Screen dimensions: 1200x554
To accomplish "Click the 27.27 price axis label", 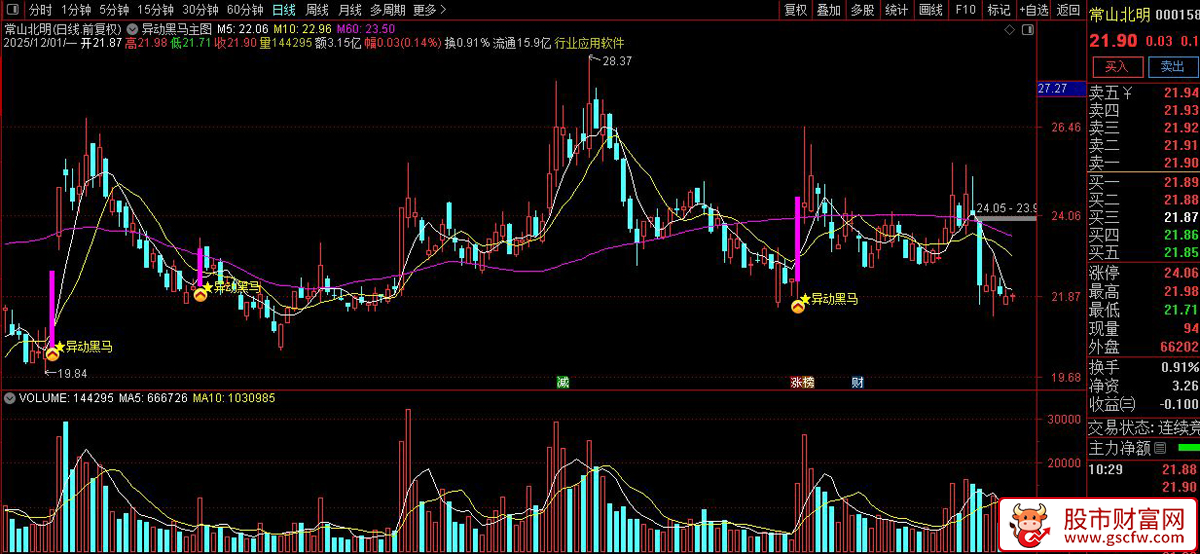I will [x=1054, y=89].
